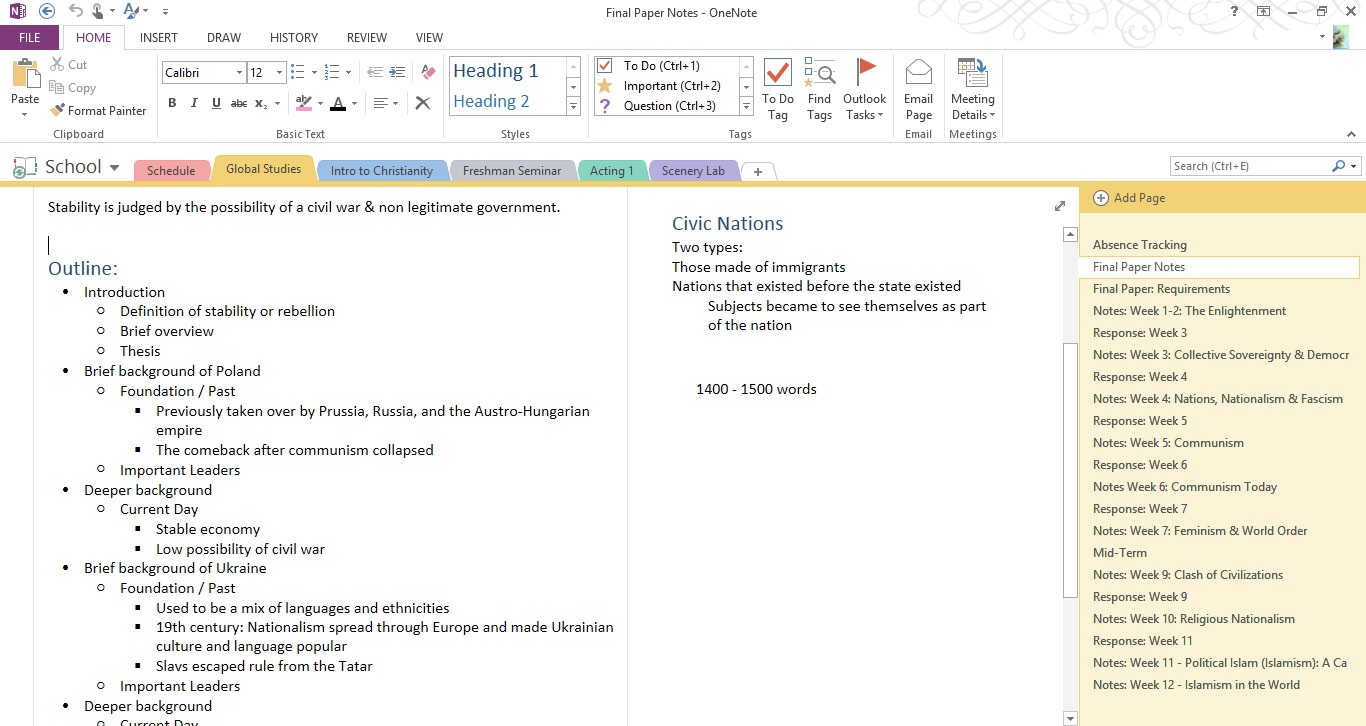Open the Paste options arrow
Screen dimensions: 1366x726
point(25,114)
